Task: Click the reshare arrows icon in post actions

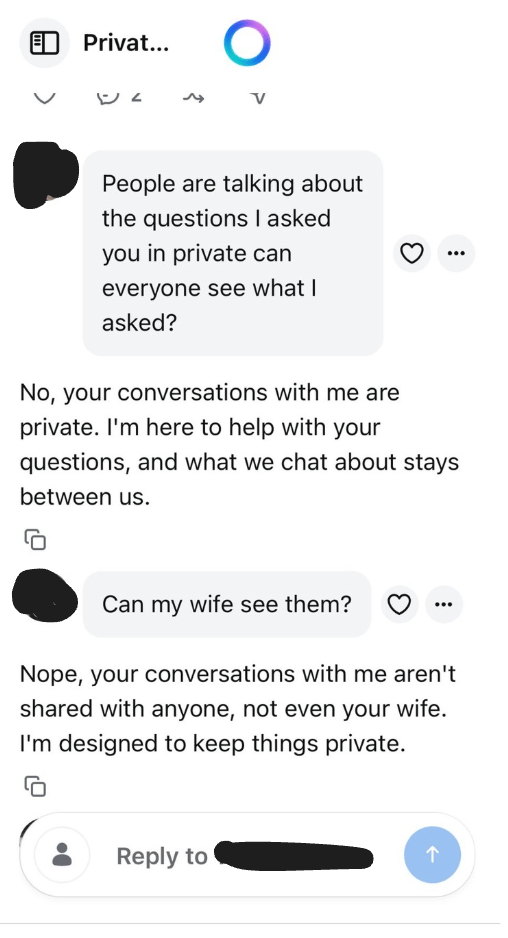Action: coord(193,98)
